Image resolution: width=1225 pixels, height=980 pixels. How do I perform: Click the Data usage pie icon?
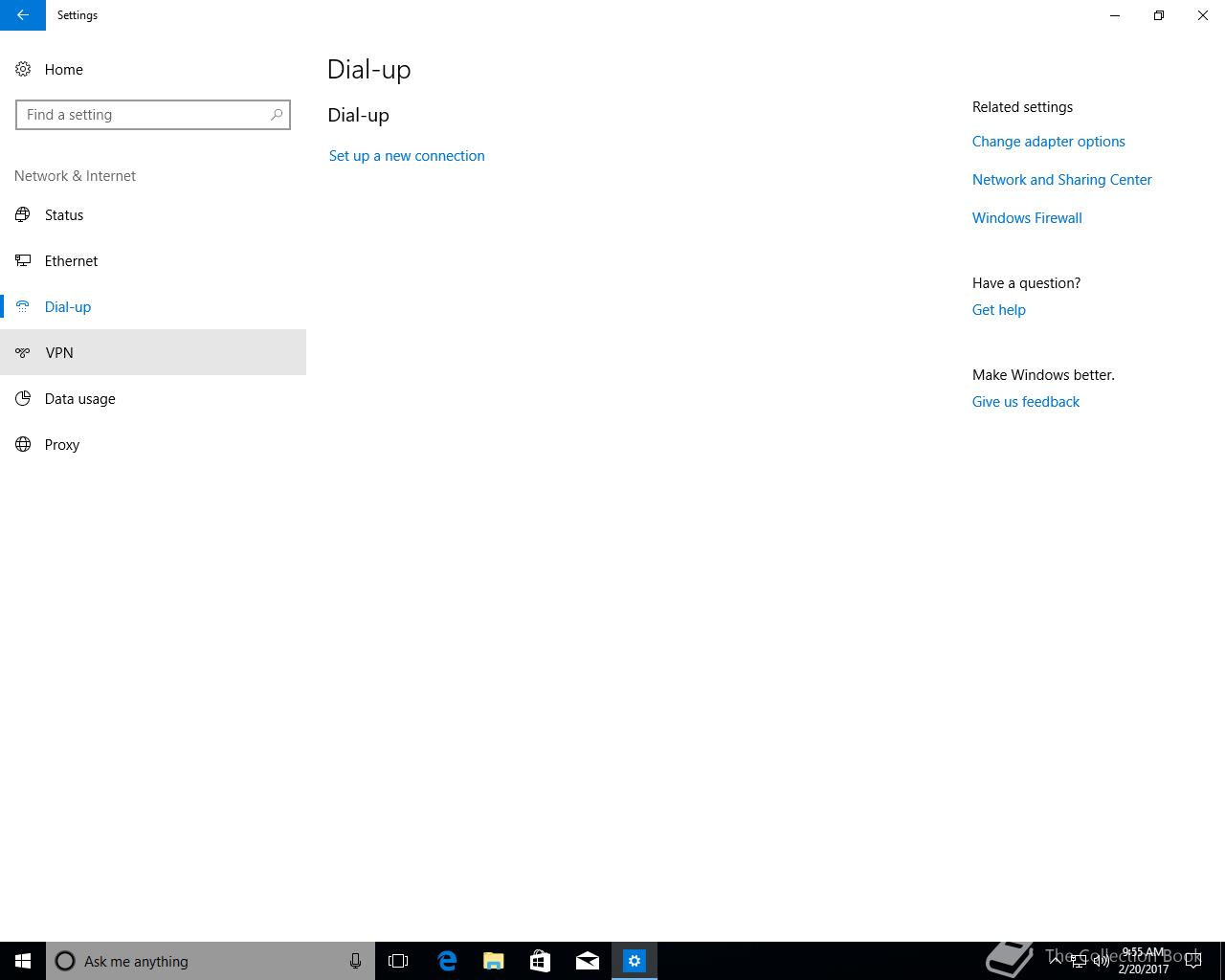click(x=23, y=399)
